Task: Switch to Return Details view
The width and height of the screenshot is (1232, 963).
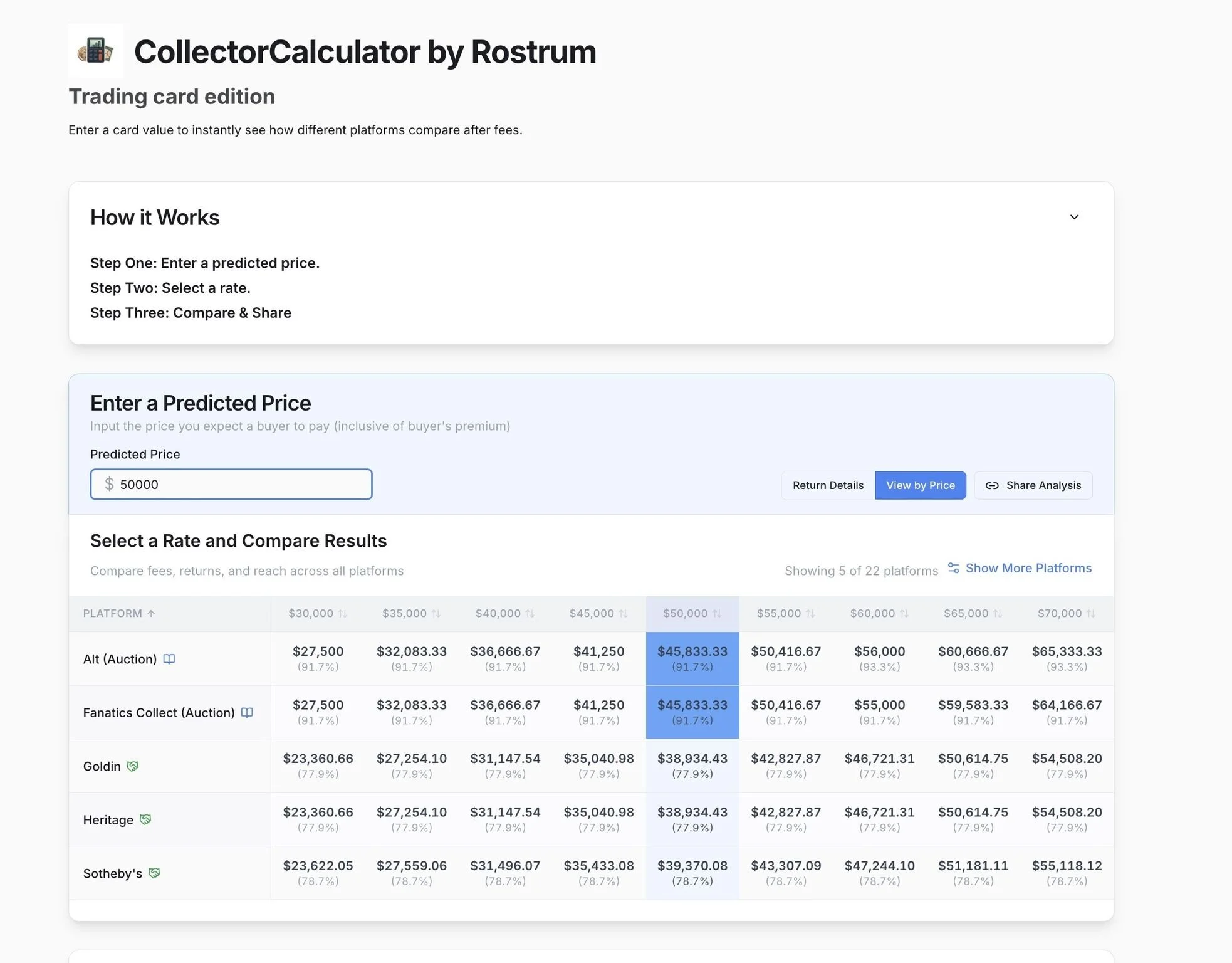Action: (828, 485)
